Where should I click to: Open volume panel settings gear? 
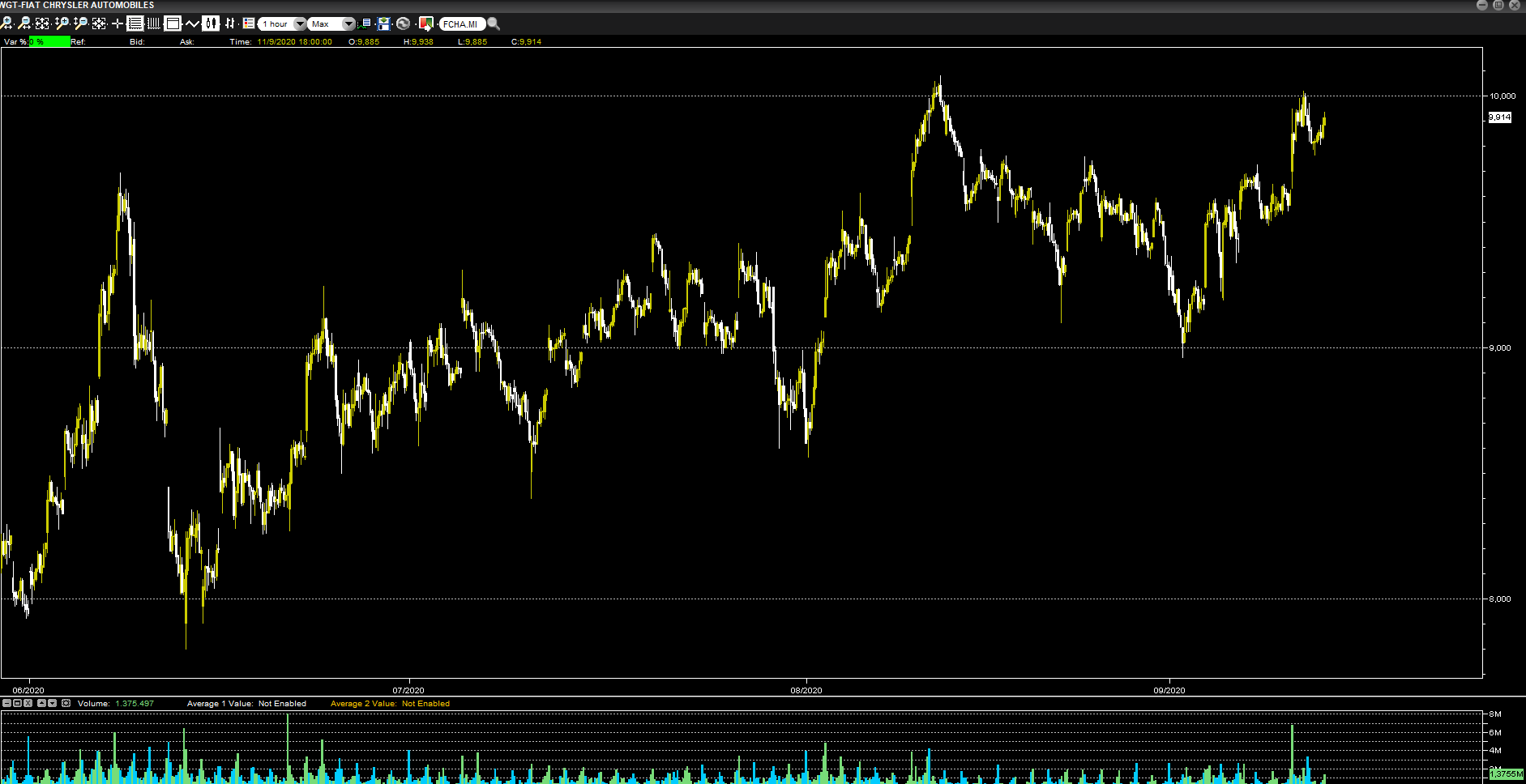pyautogui.click(x=66, y=703)
